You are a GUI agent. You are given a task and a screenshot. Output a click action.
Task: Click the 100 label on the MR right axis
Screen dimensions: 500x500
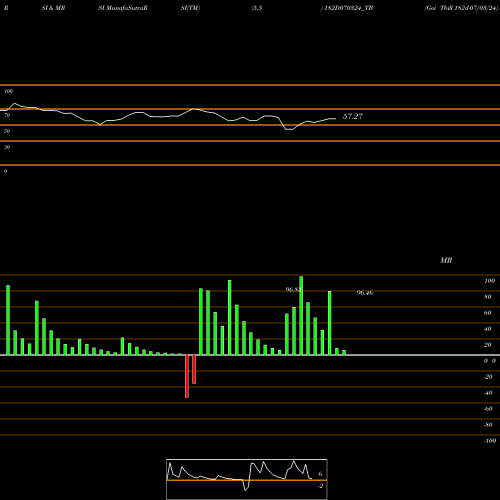pyautogui.click(x=490, y=281)
